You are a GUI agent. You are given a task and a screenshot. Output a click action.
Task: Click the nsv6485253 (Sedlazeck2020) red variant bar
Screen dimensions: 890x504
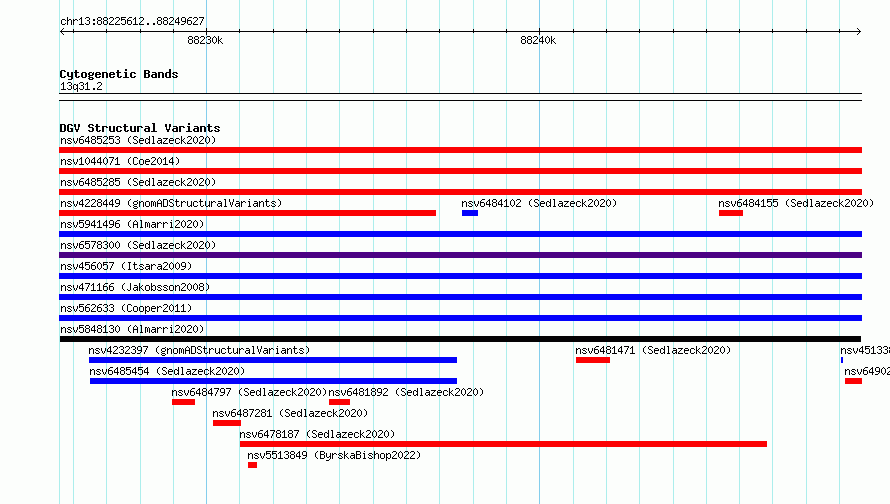[460, 150]
